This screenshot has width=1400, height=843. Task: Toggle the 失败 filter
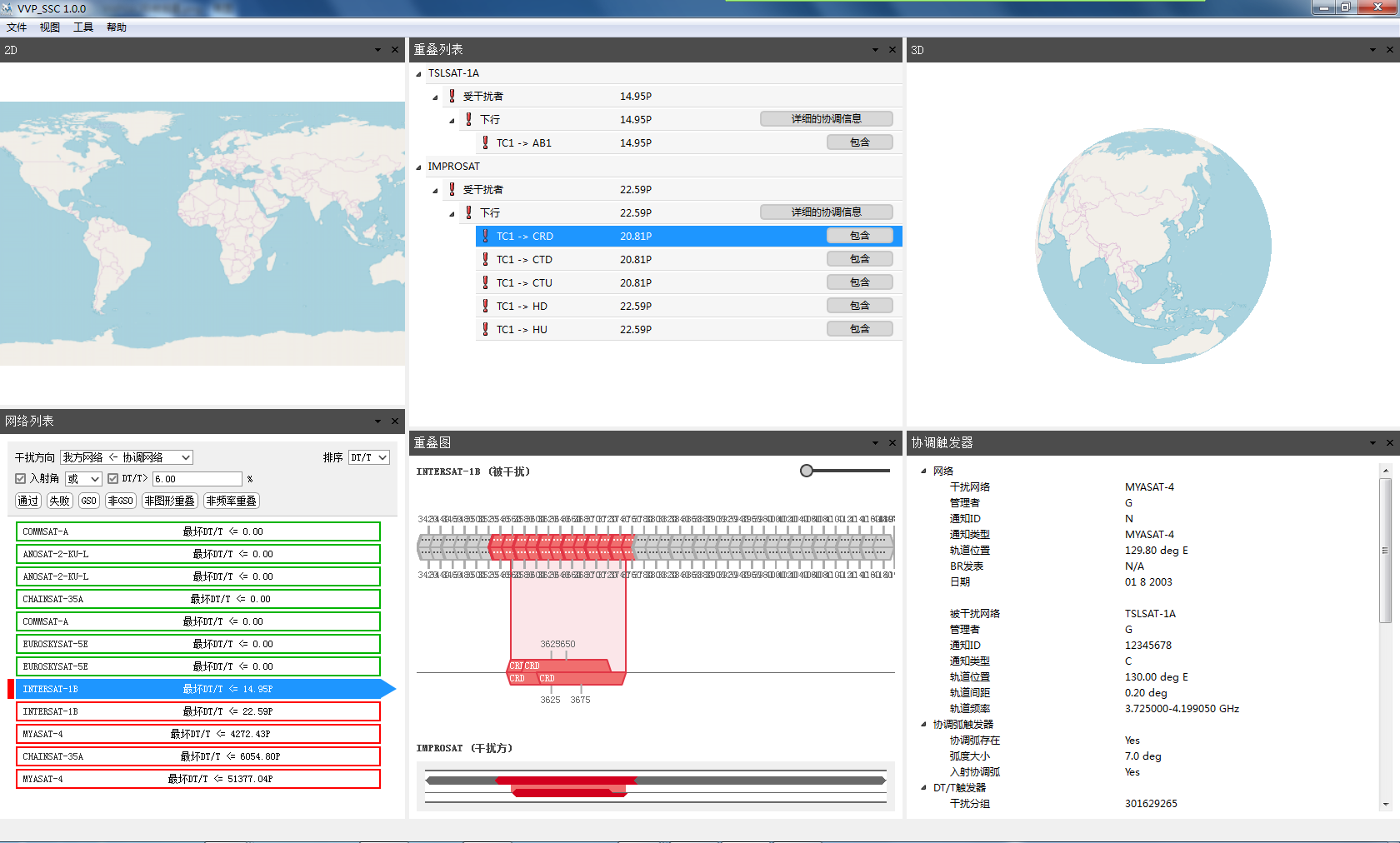tap(59, 501)
